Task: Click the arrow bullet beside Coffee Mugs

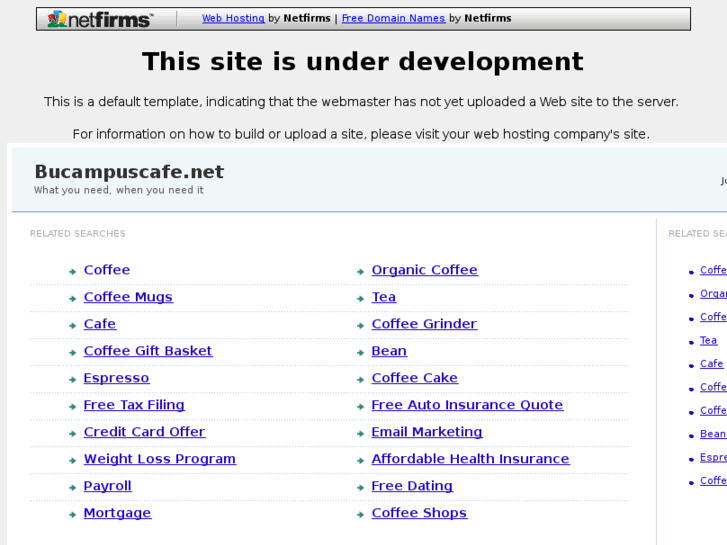Action: pos(72,299)
